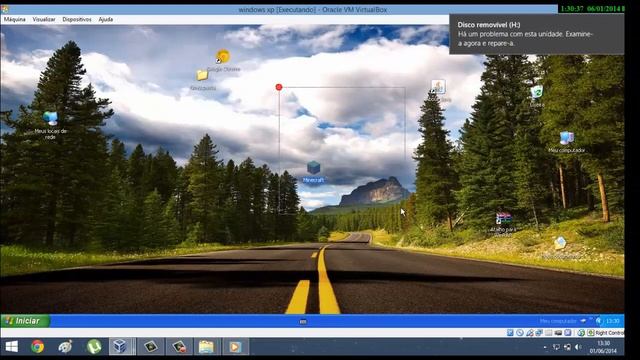This screenshot has width=640, height=360.
Task: Click the VirtualBox cube icon on host taskbar
Action: [x=120, y=347]
